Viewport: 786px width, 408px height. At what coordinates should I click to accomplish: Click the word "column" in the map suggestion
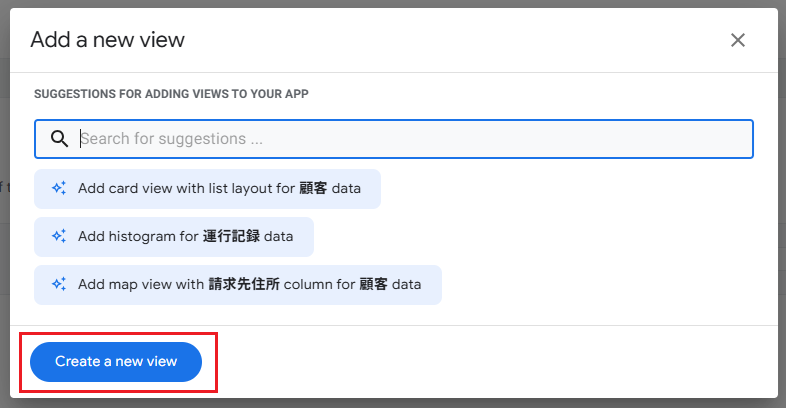coord(307,284)
